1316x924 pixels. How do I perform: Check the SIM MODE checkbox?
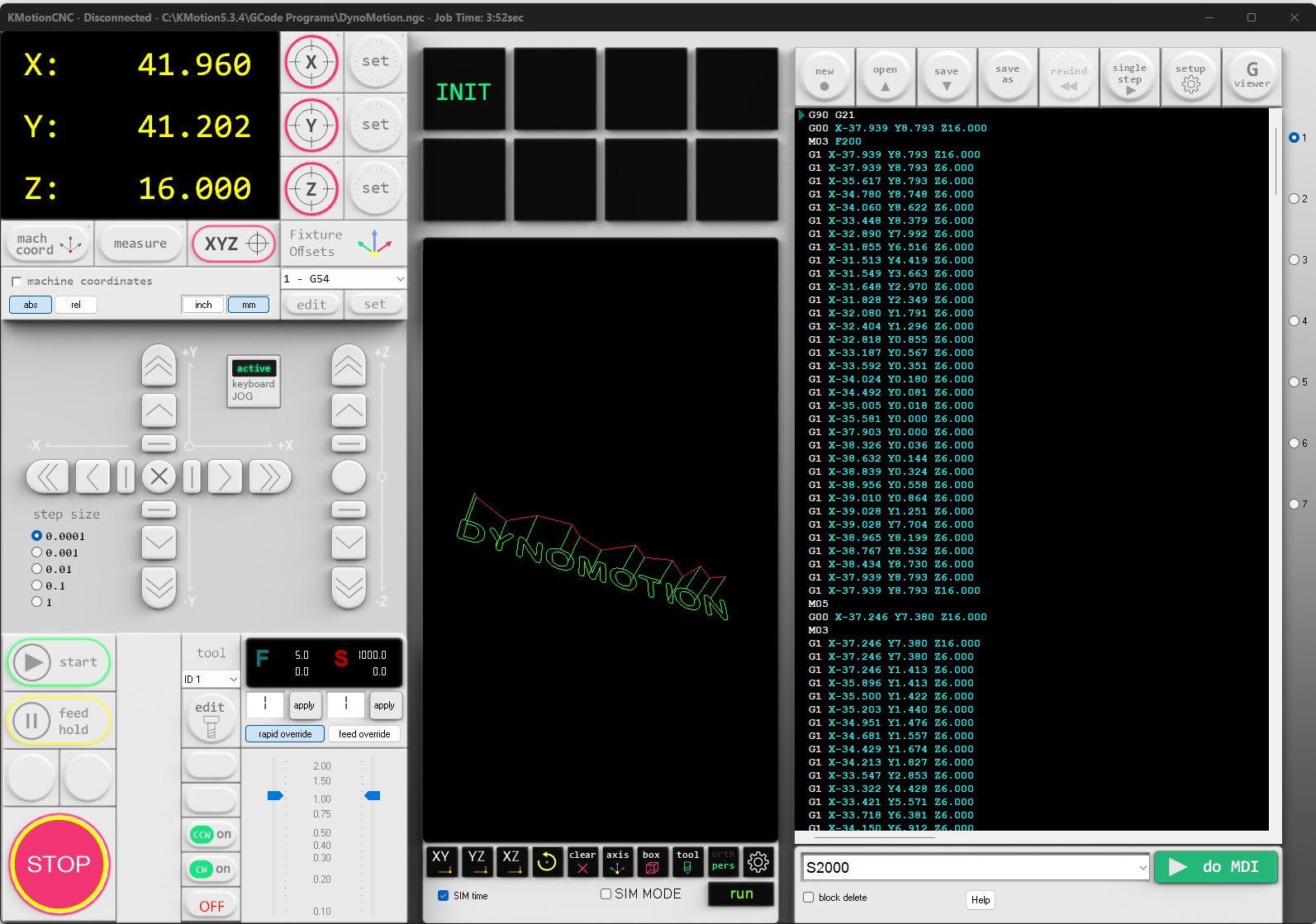click(606, 893)
